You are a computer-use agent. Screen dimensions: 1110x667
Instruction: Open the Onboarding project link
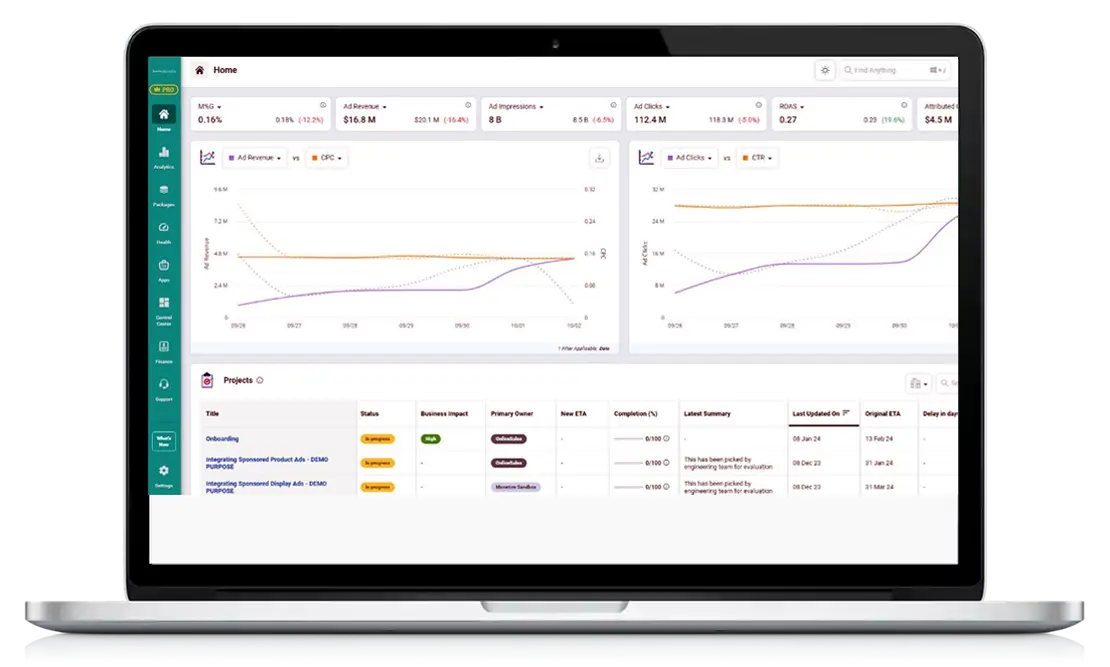(222, 439)
